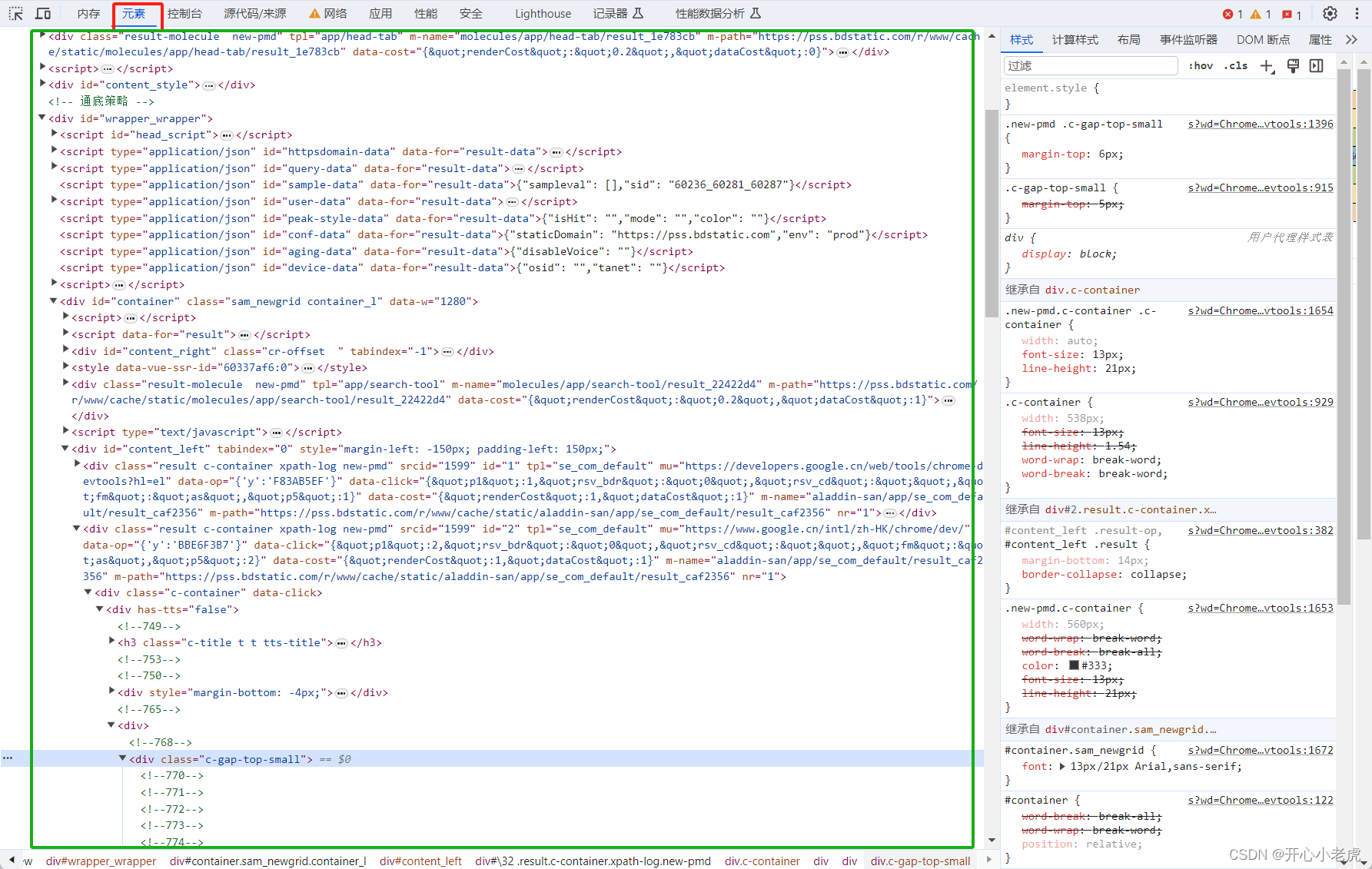Click the orange warning count indicator

[x=1261, y=15]
